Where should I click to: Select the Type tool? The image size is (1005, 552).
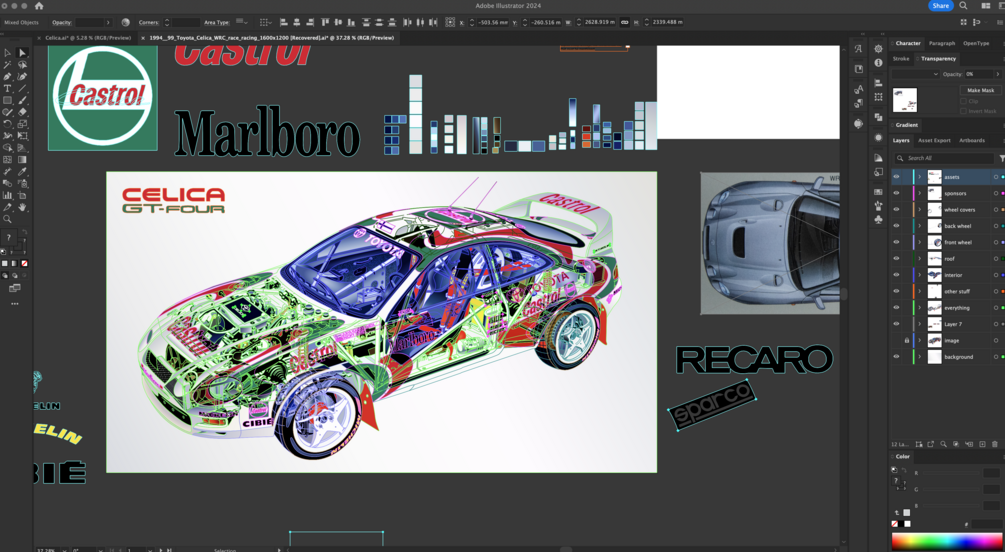pyautogui.click(x=8, y=88)
